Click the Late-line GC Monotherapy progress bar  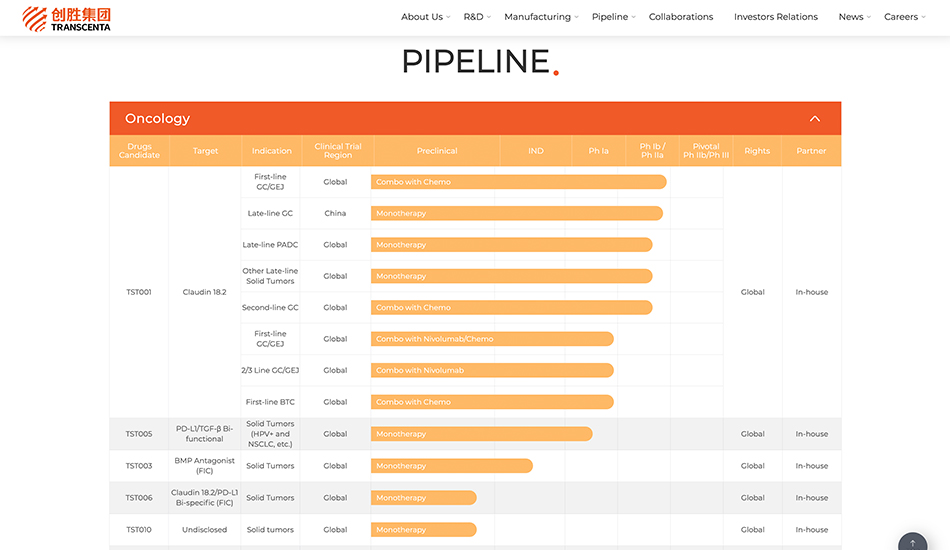pos(516,213)
